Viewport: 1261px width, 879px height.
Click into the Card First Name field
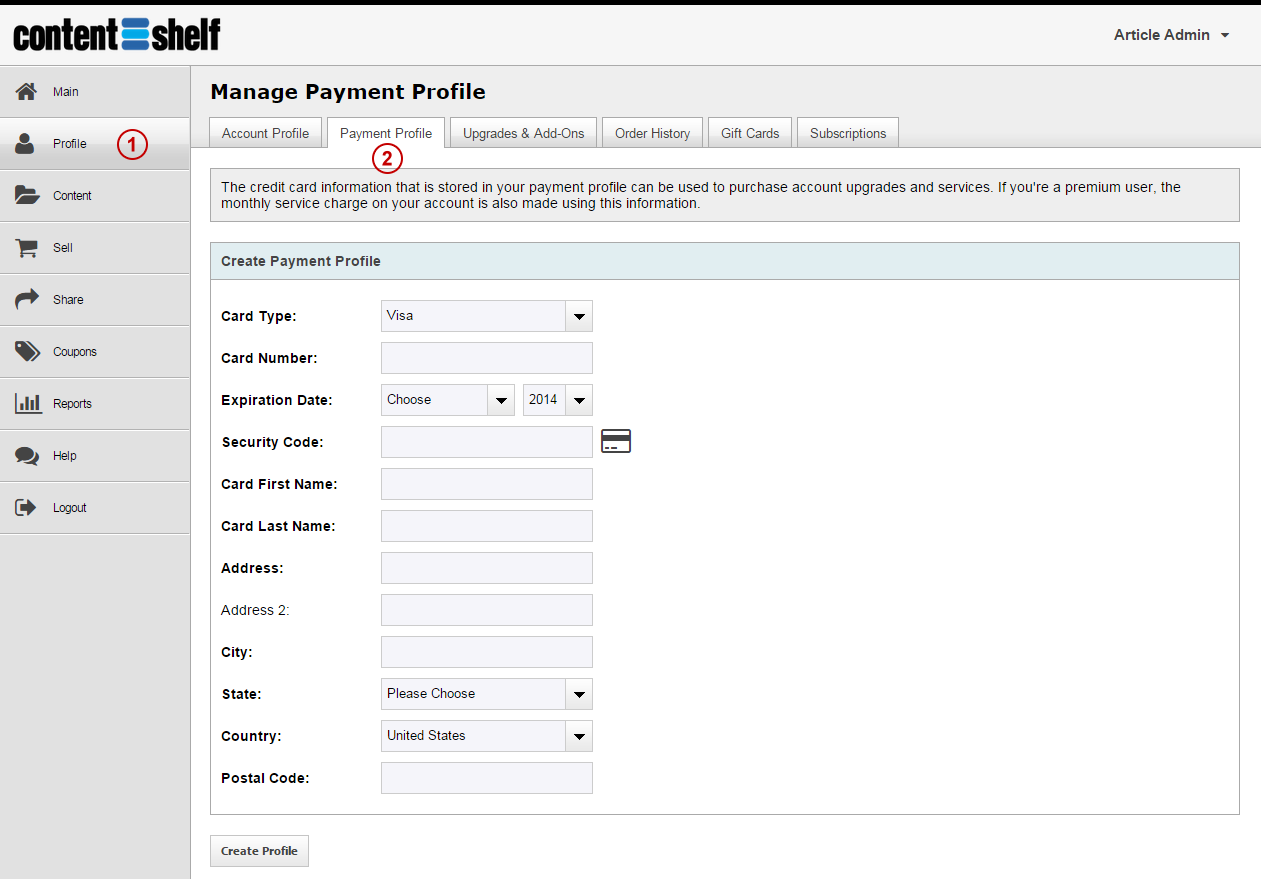487,484
